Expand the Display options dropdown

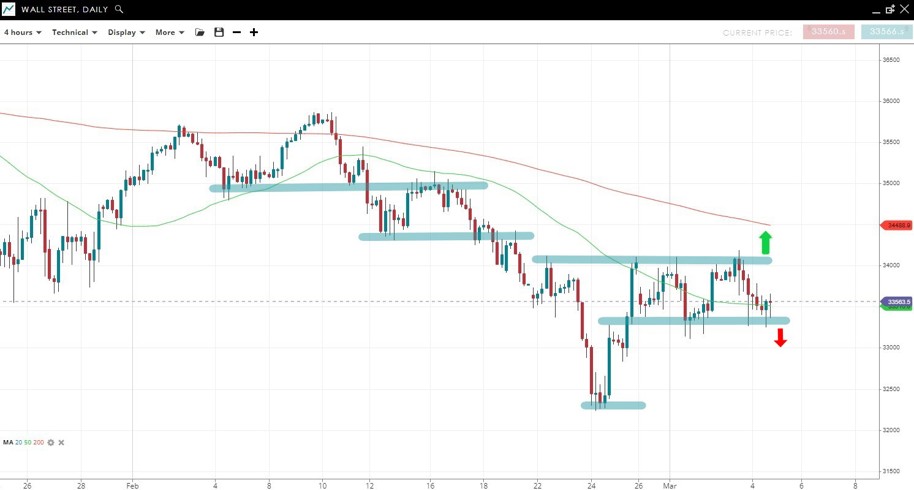(x=126, y=32)
